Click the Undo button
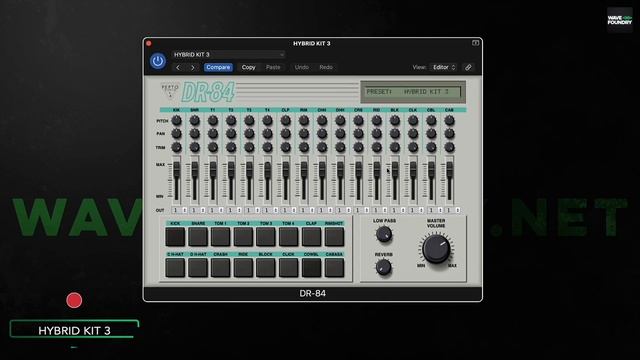 302,67
